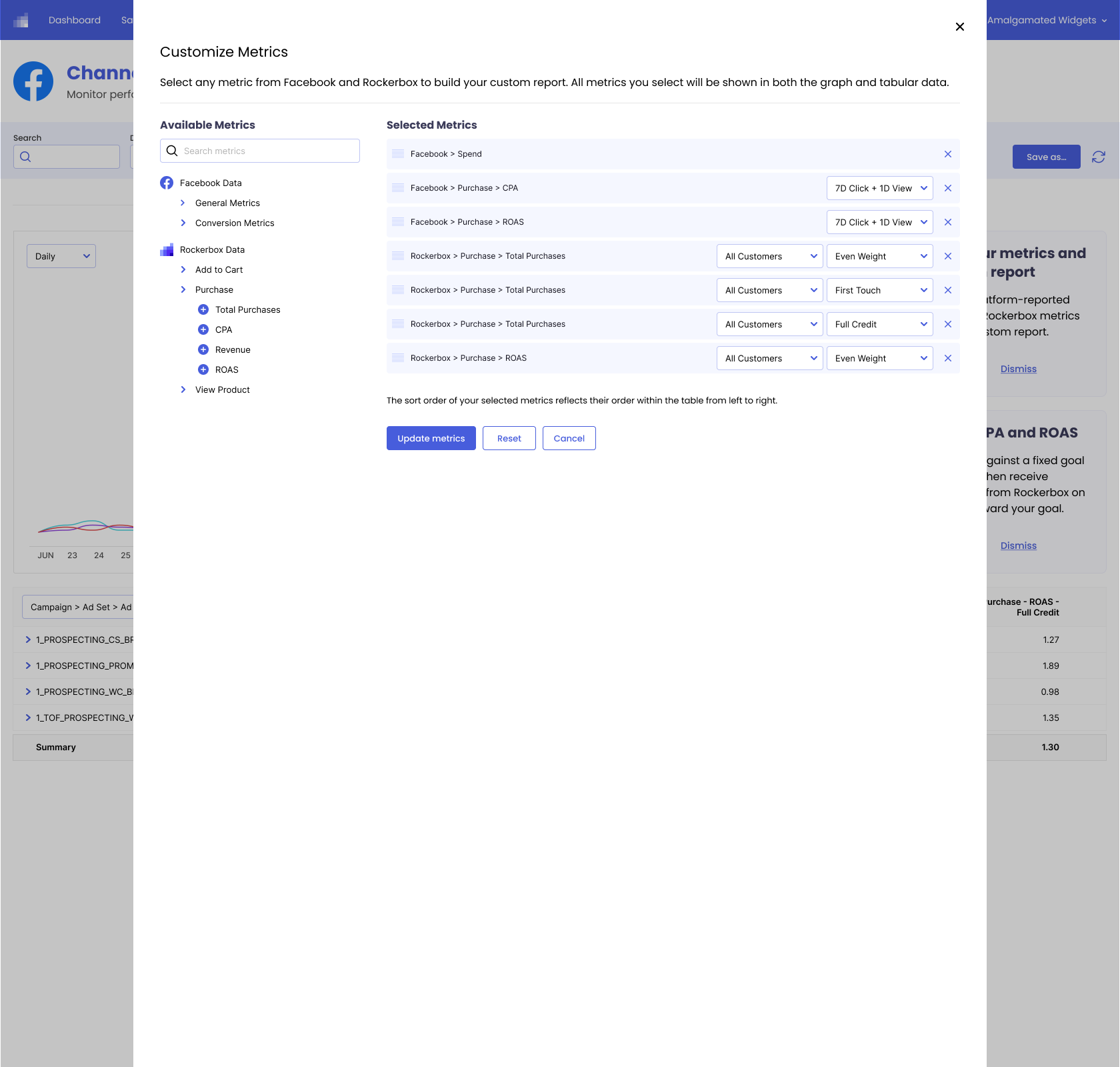Image resolution: width=1120 pixels, height=1067 pixels.
Task: Open All Customers dropdown in Full Credit row
Action: (x=770, y=324)
